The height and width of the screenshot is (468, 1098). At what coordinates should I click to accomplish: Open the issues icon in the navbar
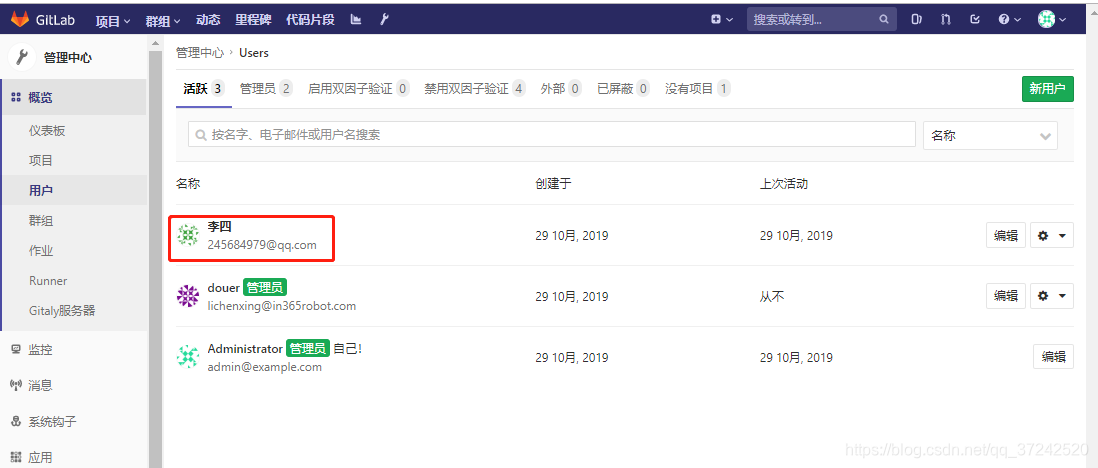pyautogui.click(x=917, y=20)
